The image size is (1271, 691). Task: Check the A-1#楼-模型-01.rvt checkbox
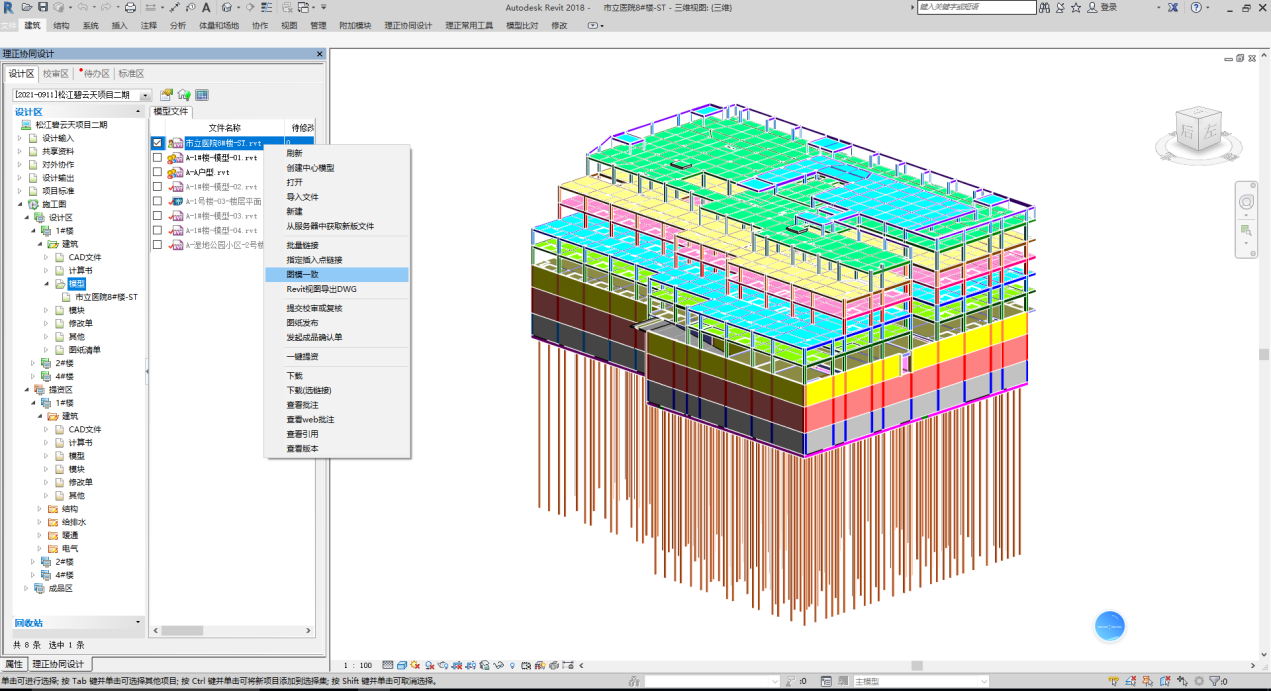[x=158, y=158]
